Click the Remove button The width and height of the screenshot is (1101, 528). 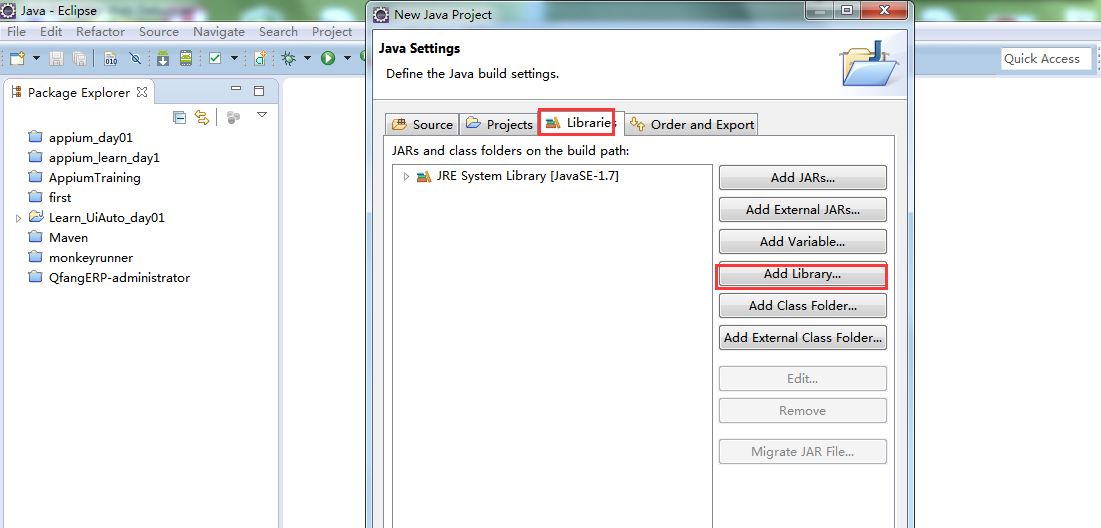(x=803, y=411)
